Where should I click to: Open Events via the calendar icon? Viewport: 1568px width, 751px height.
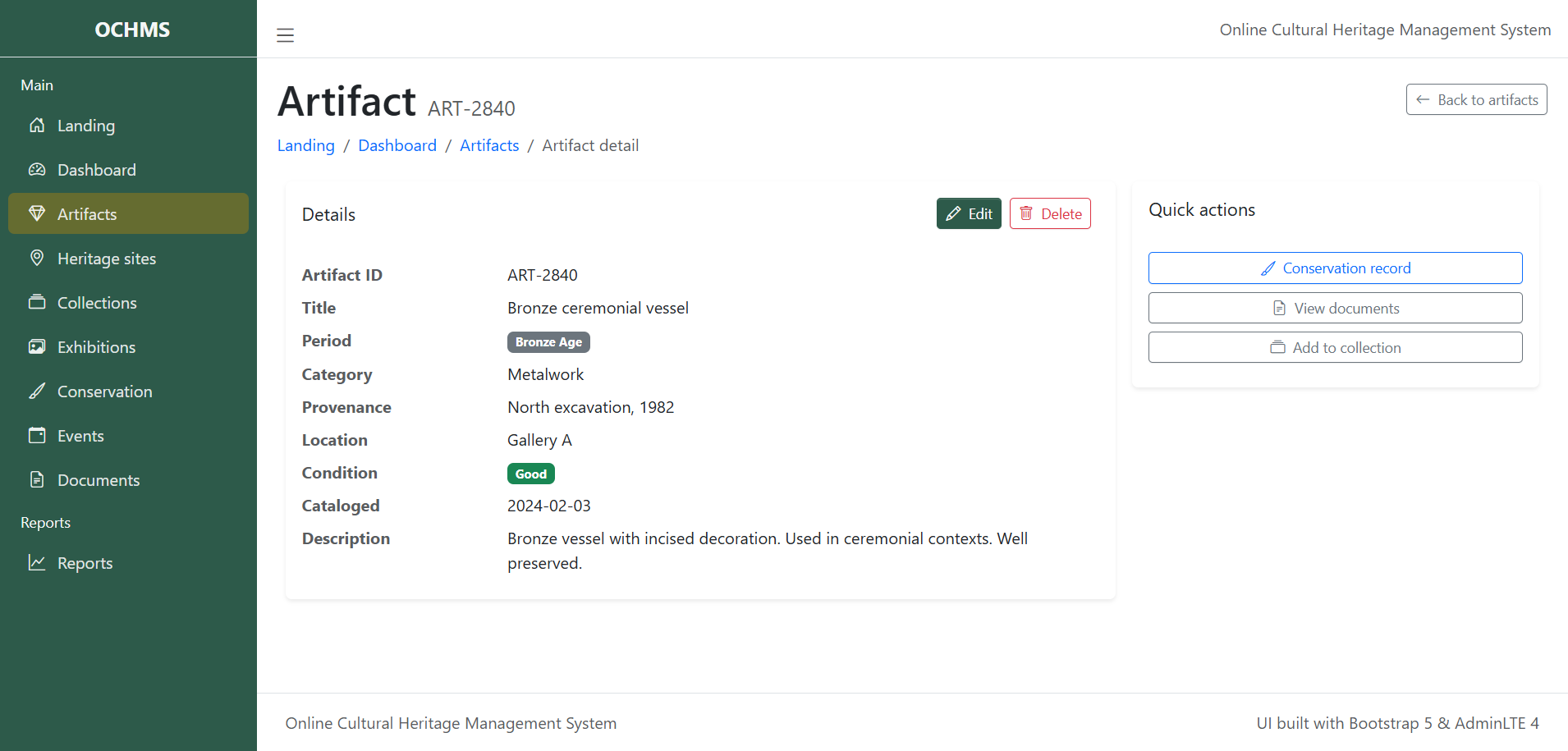(37, 435)
